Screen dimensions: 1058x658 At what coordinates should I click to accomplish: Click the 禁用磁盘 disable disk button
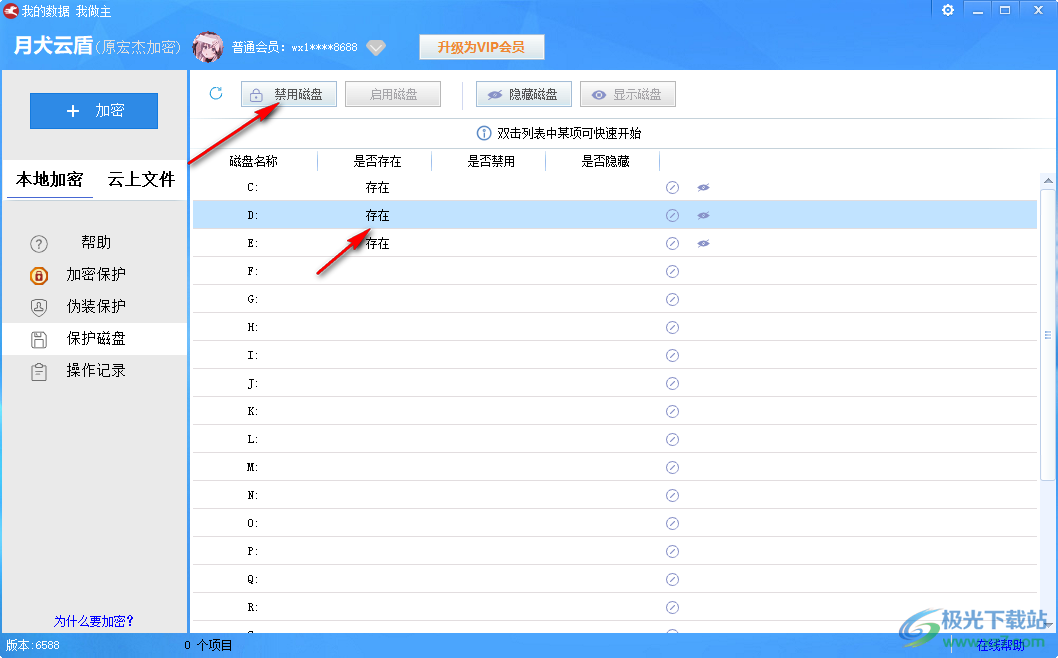click(289, 94)
